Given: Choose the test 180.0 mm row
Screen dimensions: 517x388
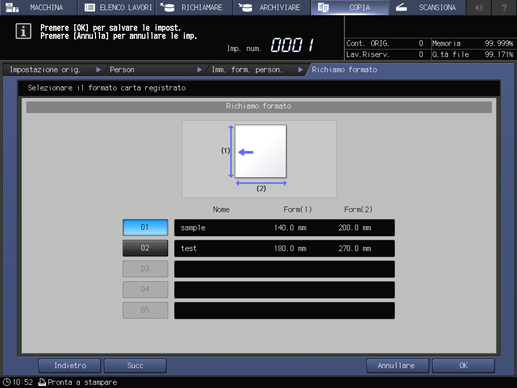Looking at the screenshot, I should pyautogui.click(x=284, y=248).
